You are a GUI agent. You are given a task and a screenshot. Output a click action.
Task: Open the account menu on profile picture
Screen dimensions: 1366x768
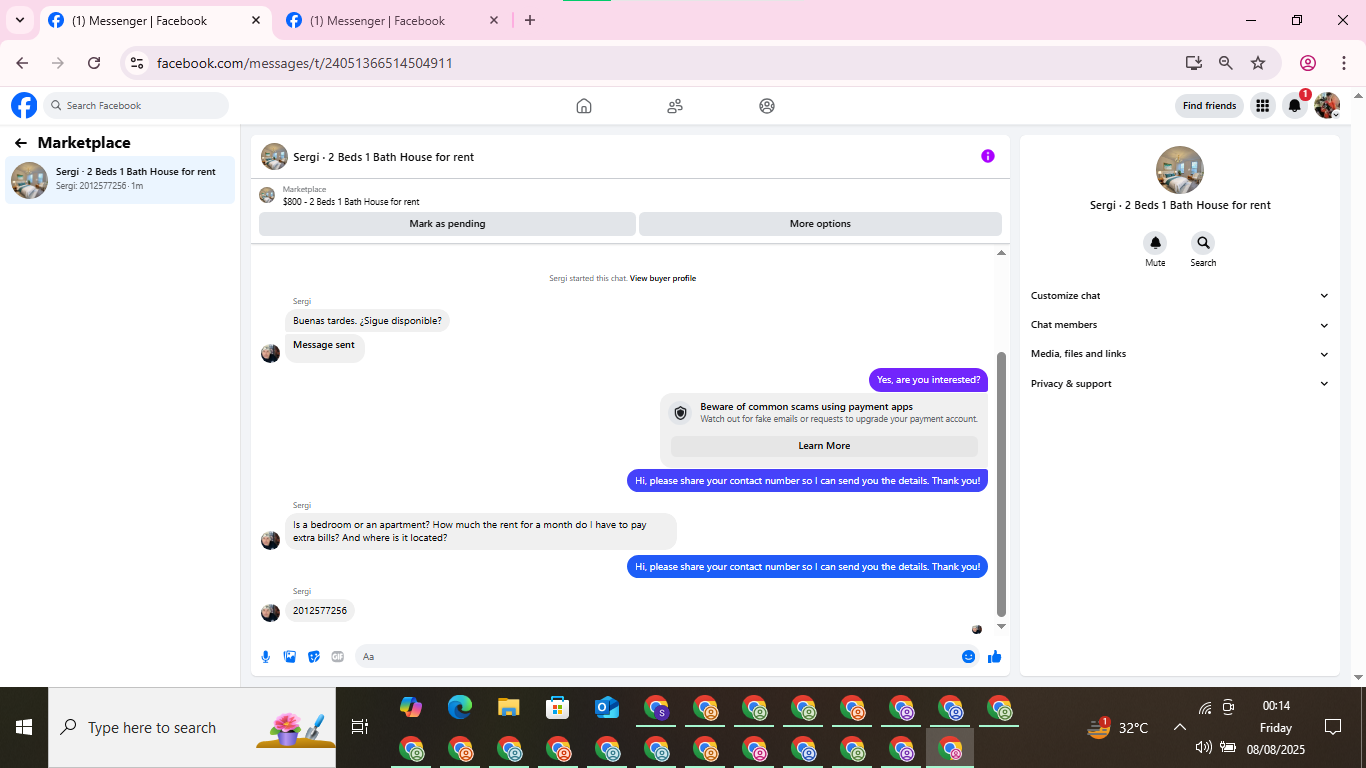point(1327,106)
